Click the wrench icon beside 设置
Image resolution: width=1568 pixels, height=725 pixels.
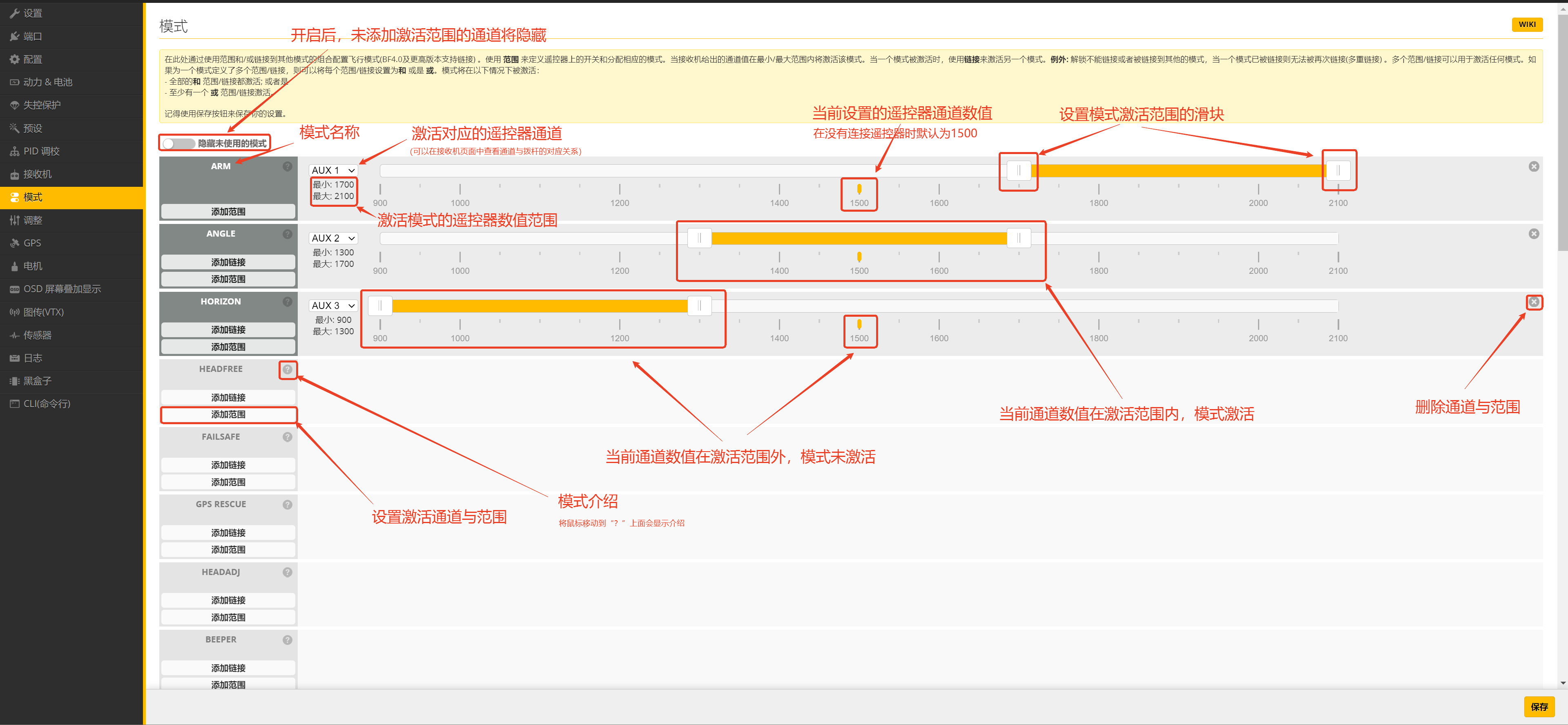click(x=15, y=13)
